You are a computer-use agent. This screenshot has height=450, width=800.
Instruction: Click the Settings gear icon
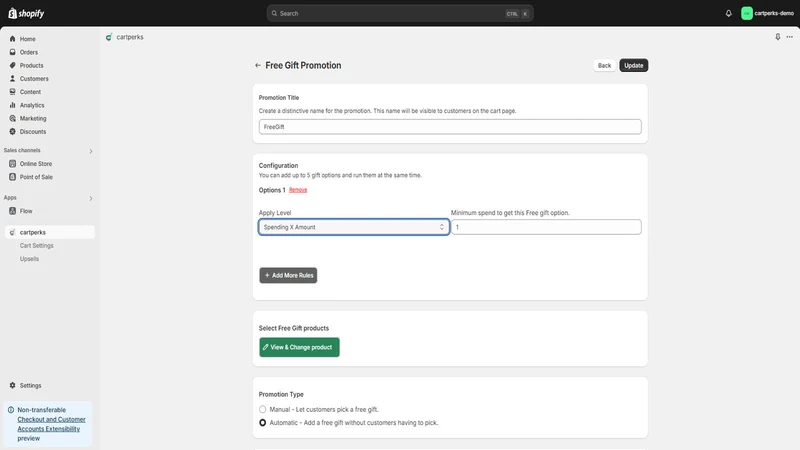tap(12, 385)
